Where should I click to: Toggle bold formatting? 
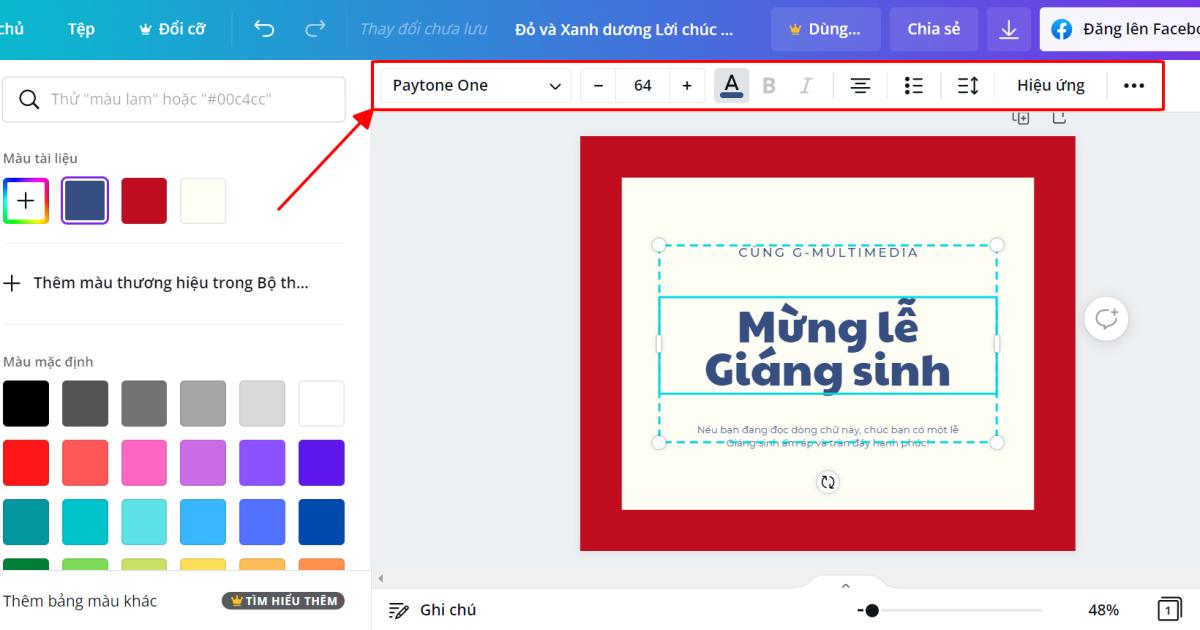click(x=769, y=85)
